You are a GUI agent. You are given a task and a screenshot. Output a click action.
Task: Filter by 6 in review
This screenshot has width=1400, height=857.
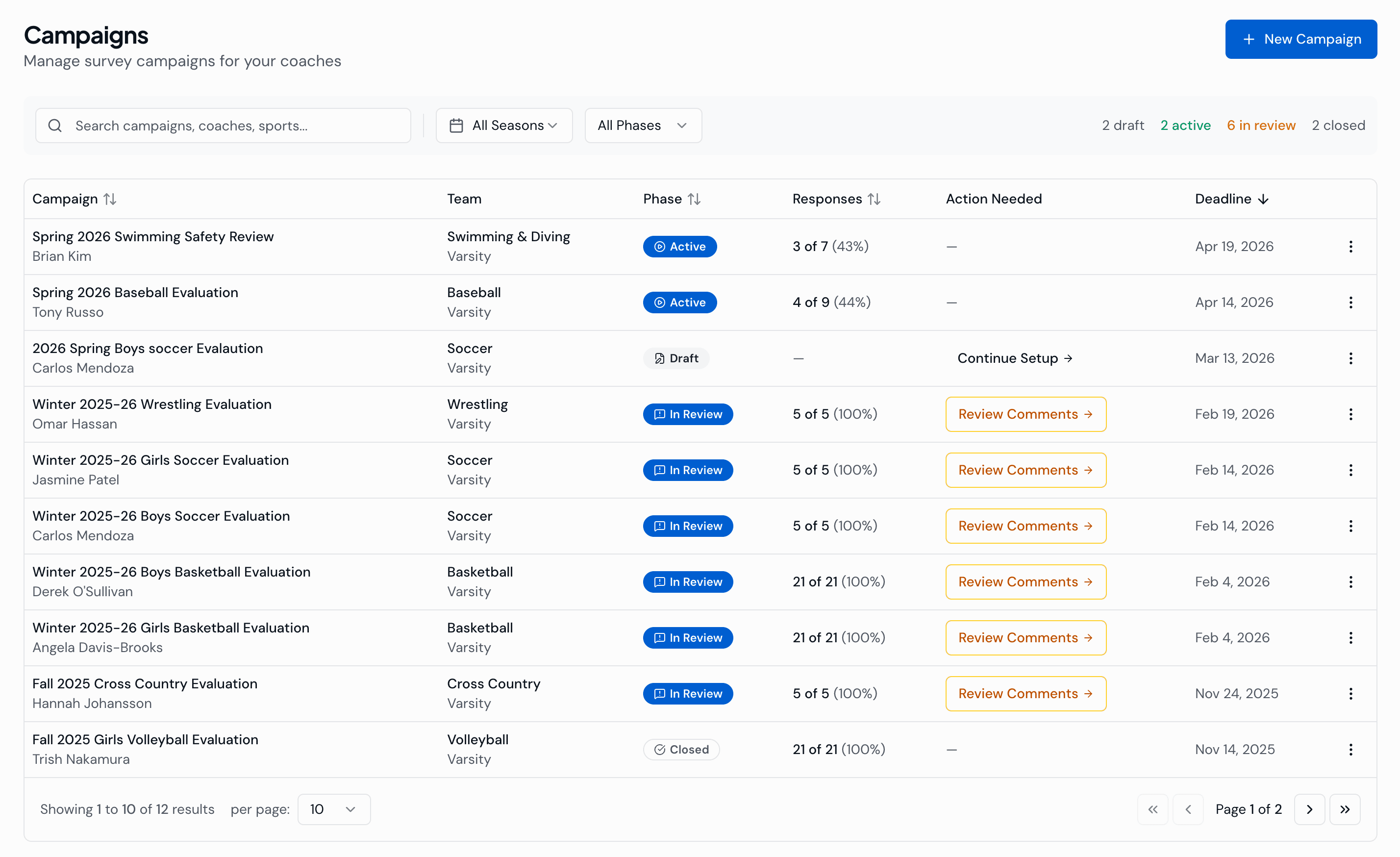tap(1261, 126)
